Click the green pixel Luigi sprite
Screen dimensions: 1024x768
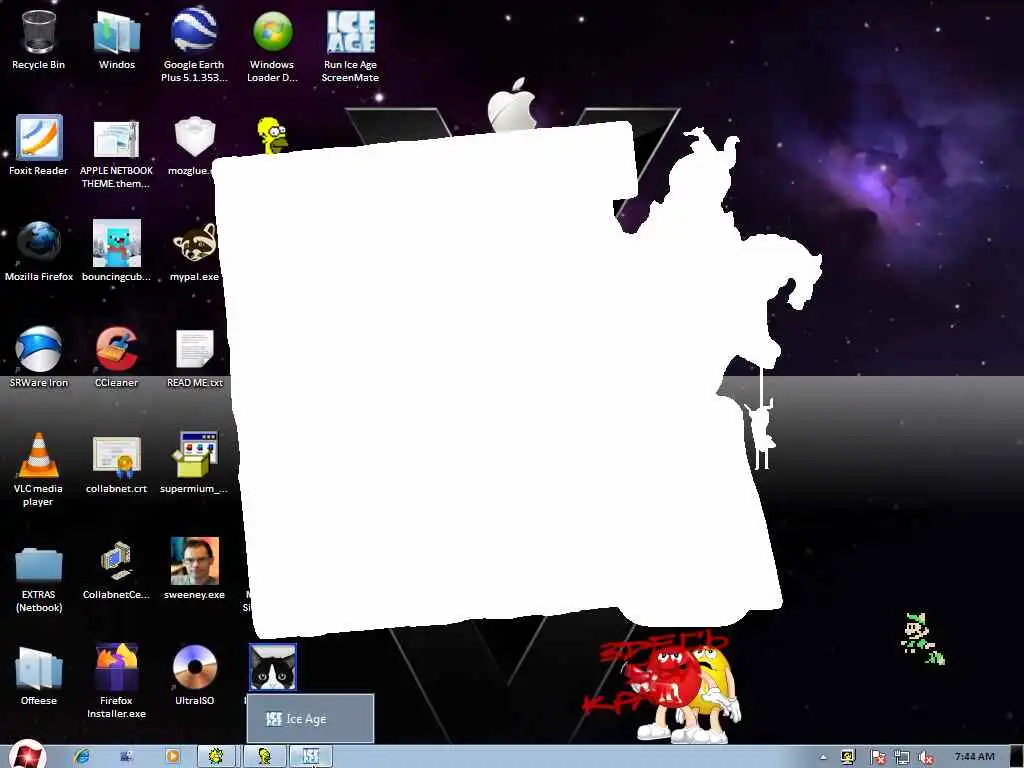pyautogui.click(x=921, y=639)
